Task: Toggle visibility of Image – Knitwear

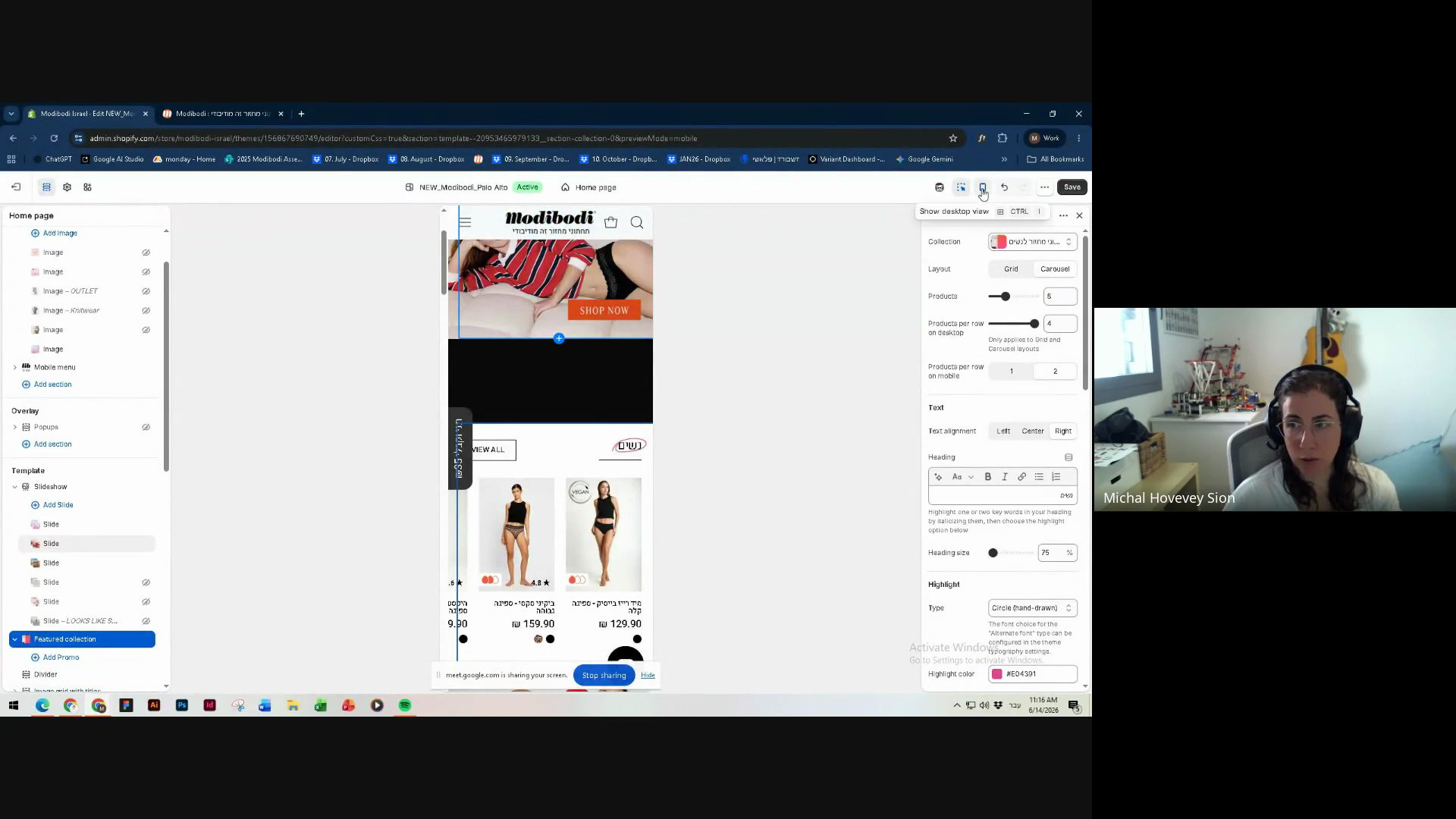Action: coord(146,311)
